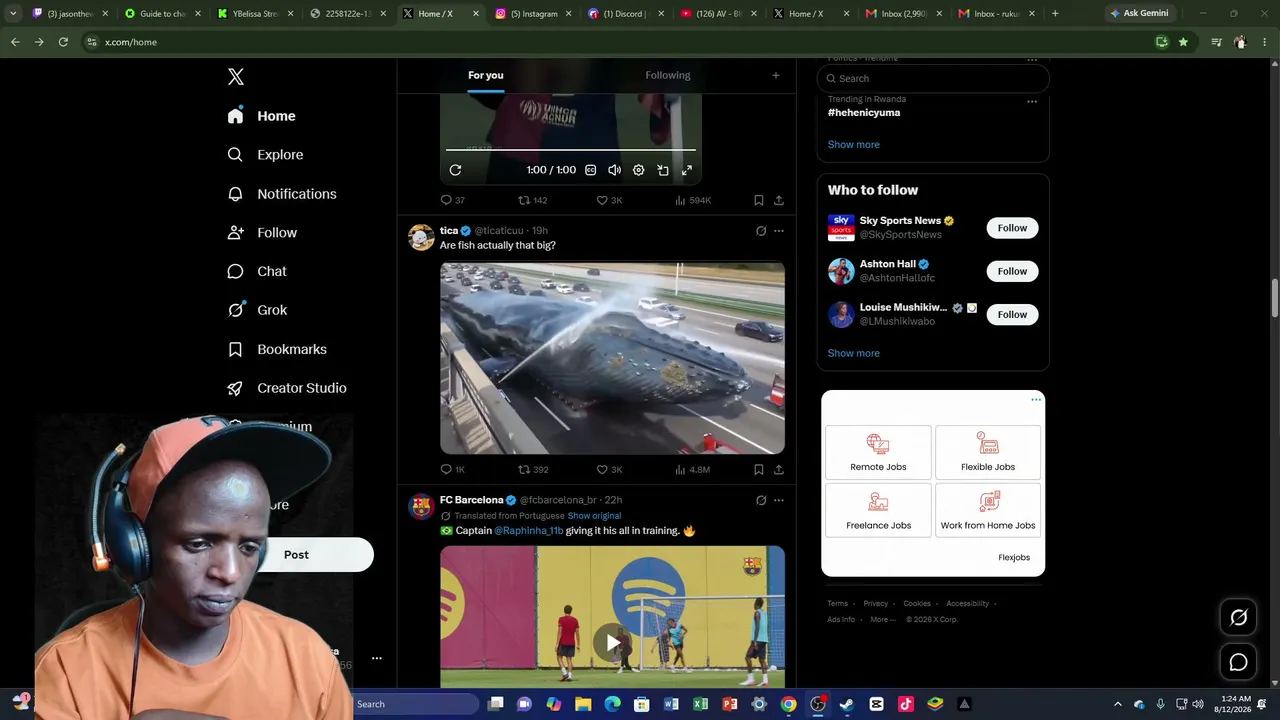
Task: Share the post with 594K views
Action: (779, 200)
